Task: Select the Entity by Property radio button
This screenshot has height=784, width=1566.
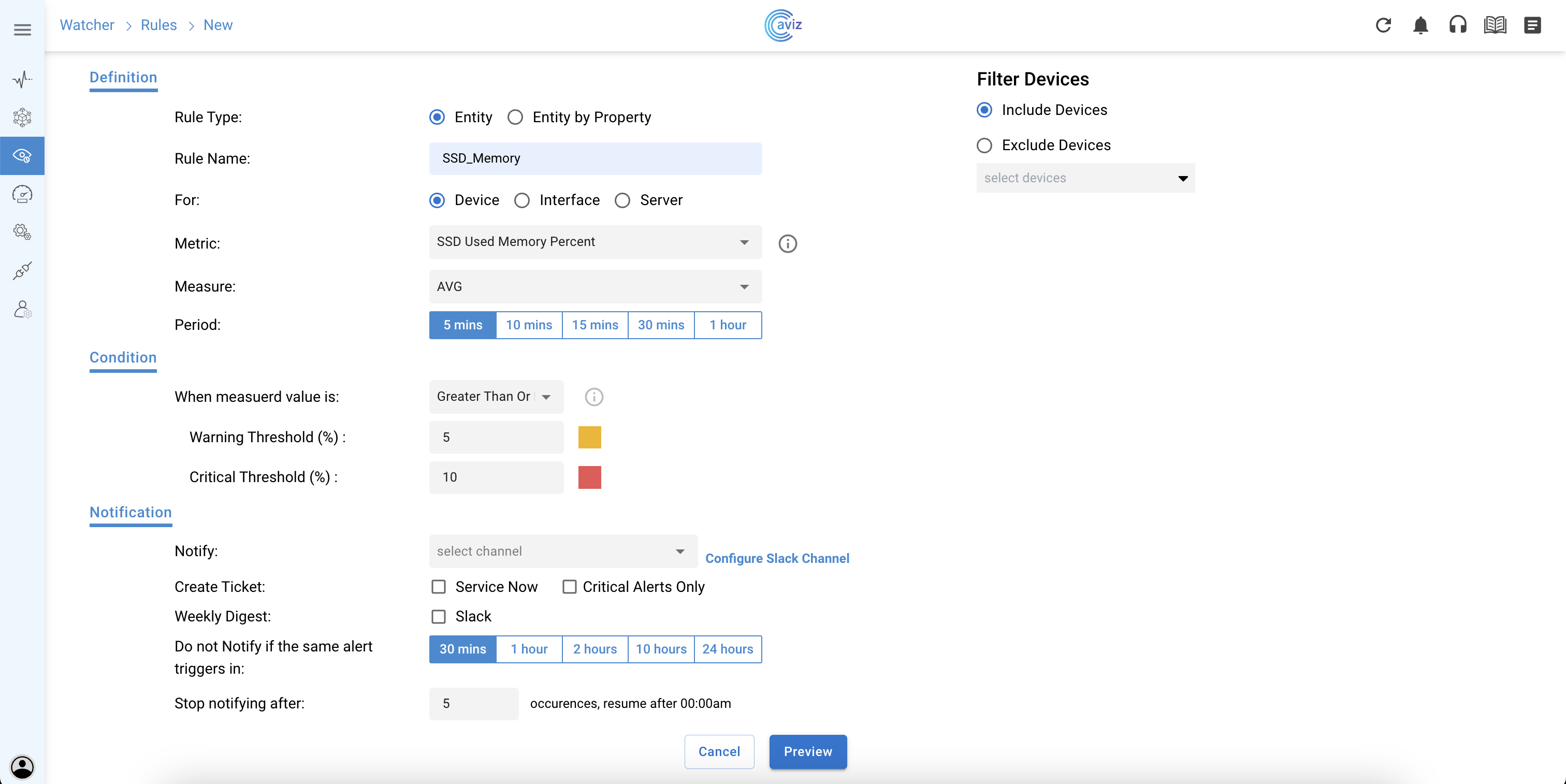Action: 515,118
